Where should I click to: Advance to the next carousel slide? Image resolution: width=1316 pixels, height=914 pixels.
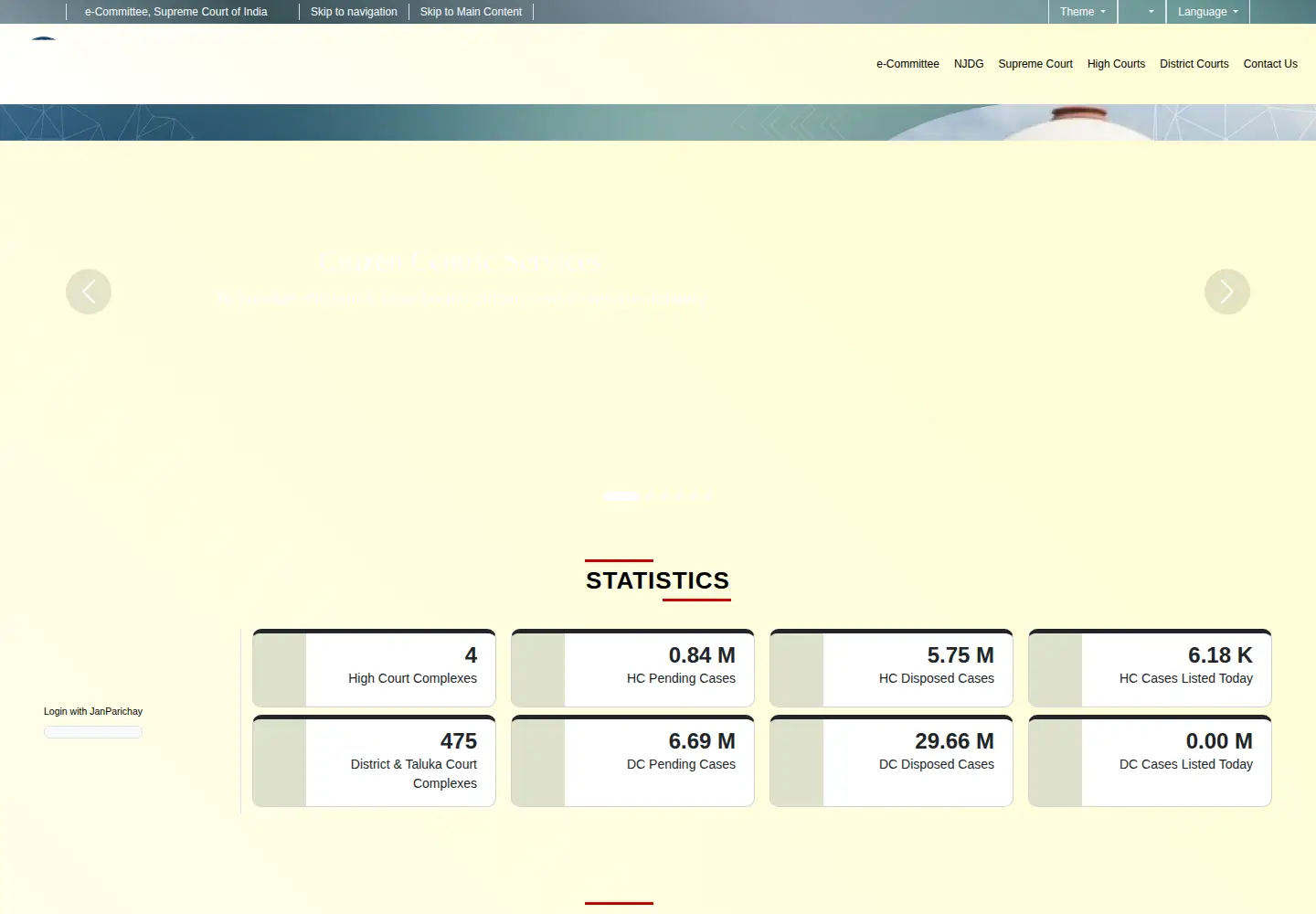[1227, 292]
